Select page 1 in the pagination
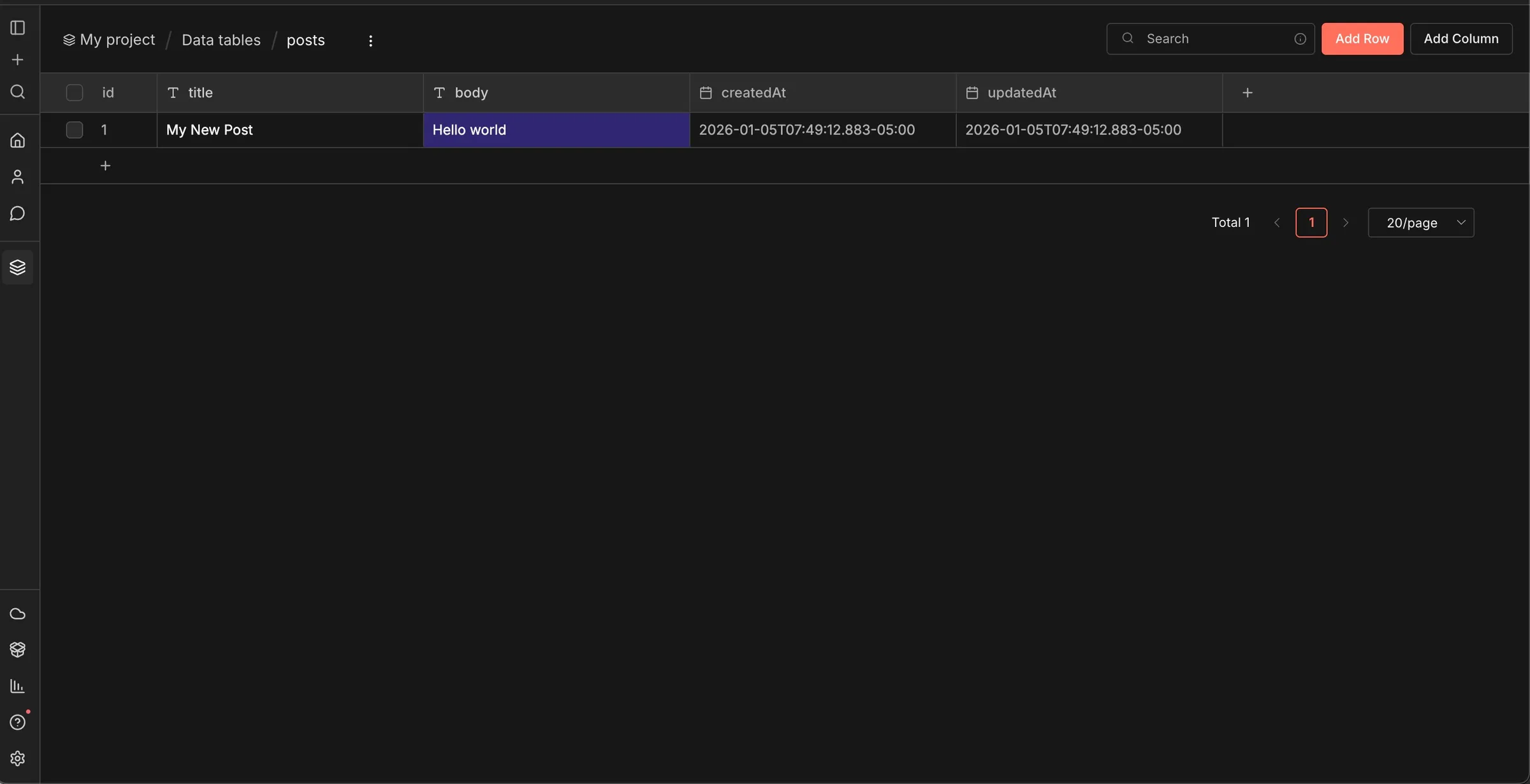1530x784 pixels. click(1311, 222)
